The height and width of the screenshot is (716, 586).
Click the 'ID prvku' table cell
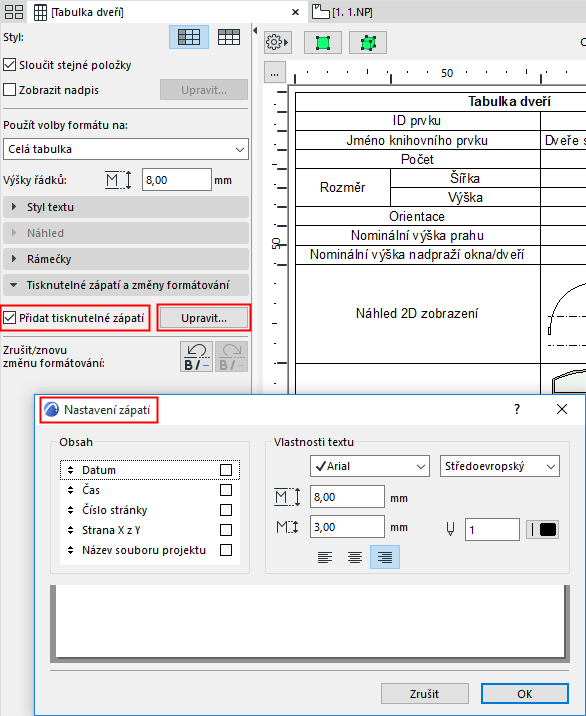point(417,121)
